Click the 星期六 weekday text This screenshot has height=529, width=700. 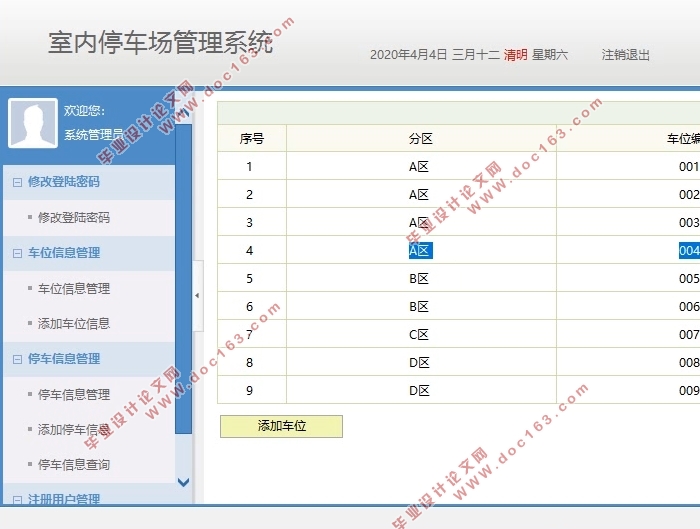point(550,55)
